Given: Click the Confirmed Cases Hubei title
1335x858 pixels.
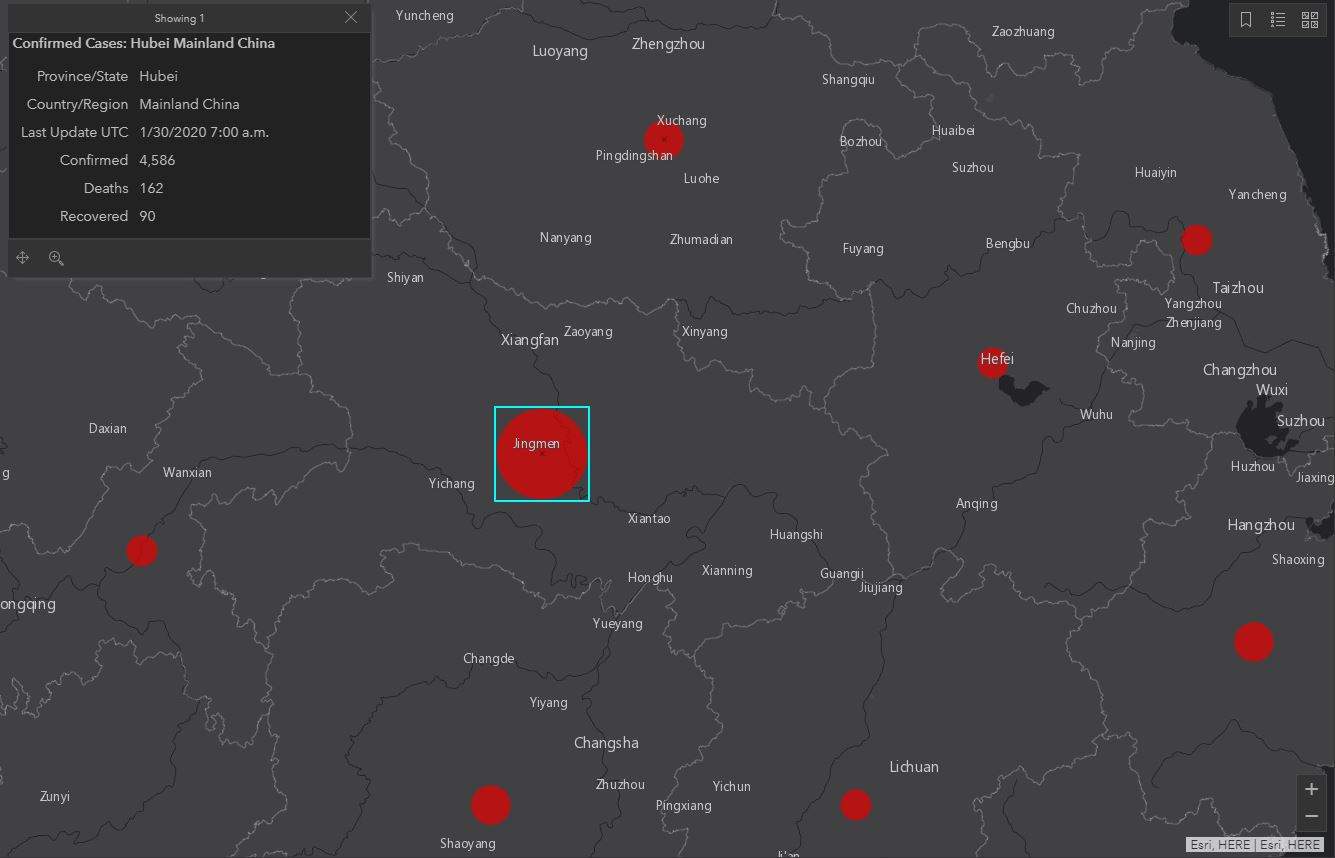Looking at the screenshot, I should 142,43.
